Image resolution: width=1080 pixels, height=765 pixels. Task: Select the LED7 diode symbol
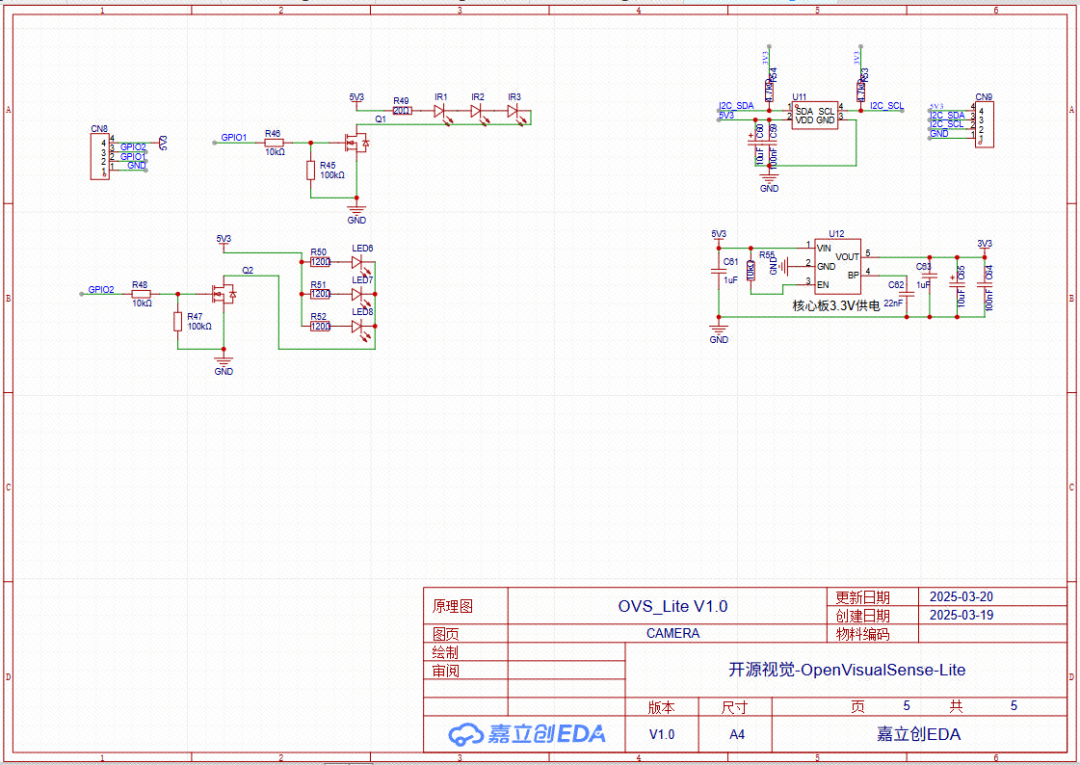point(357,295)
